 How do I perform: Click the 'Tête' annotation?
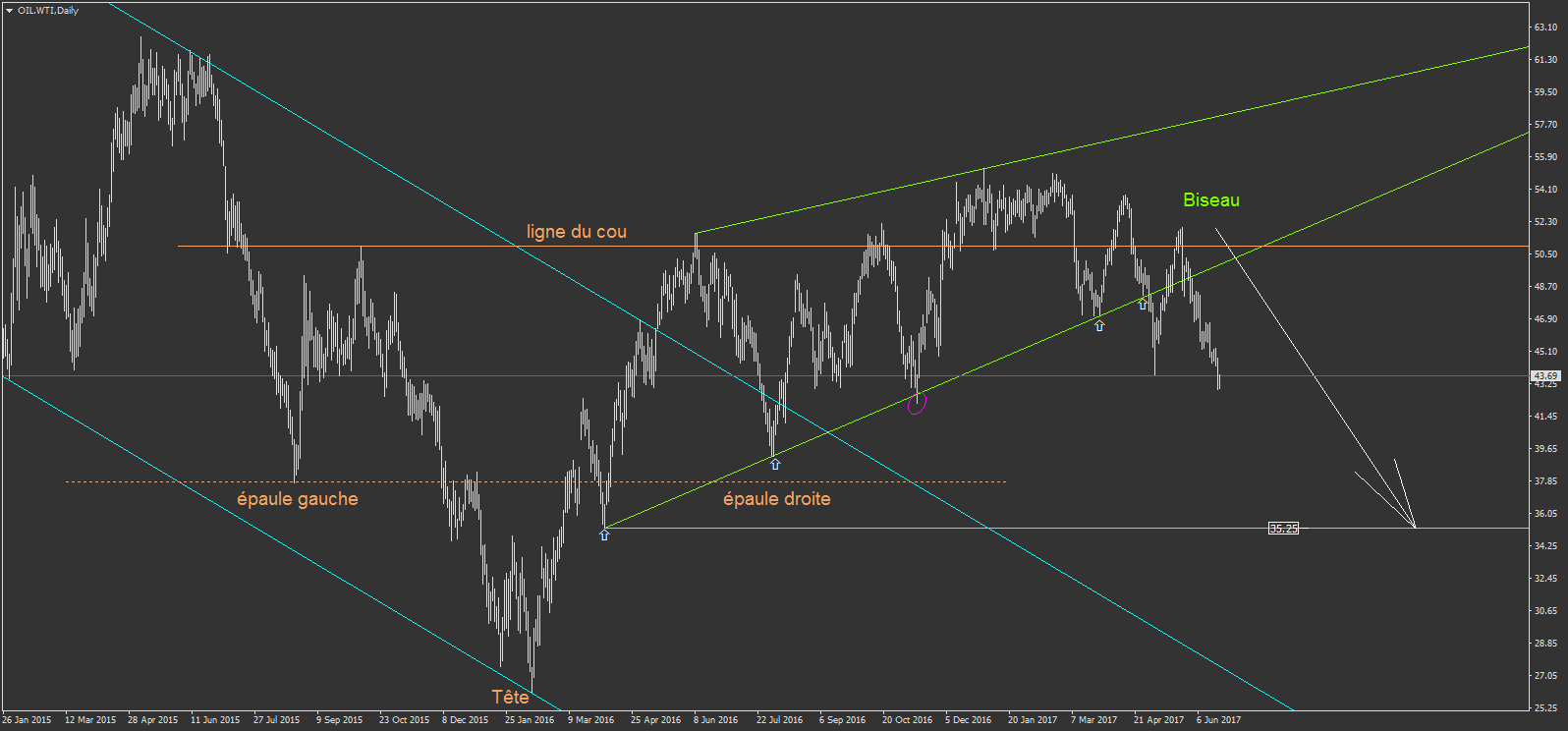pos(511,697)
